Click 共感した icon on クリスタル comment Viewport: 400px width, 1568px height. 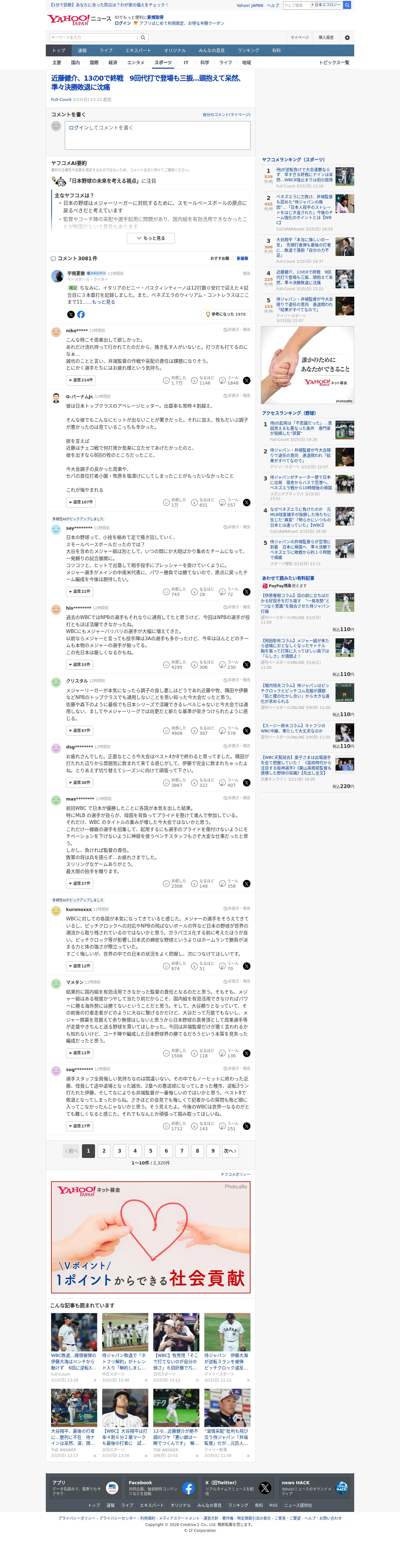(166, 730)
